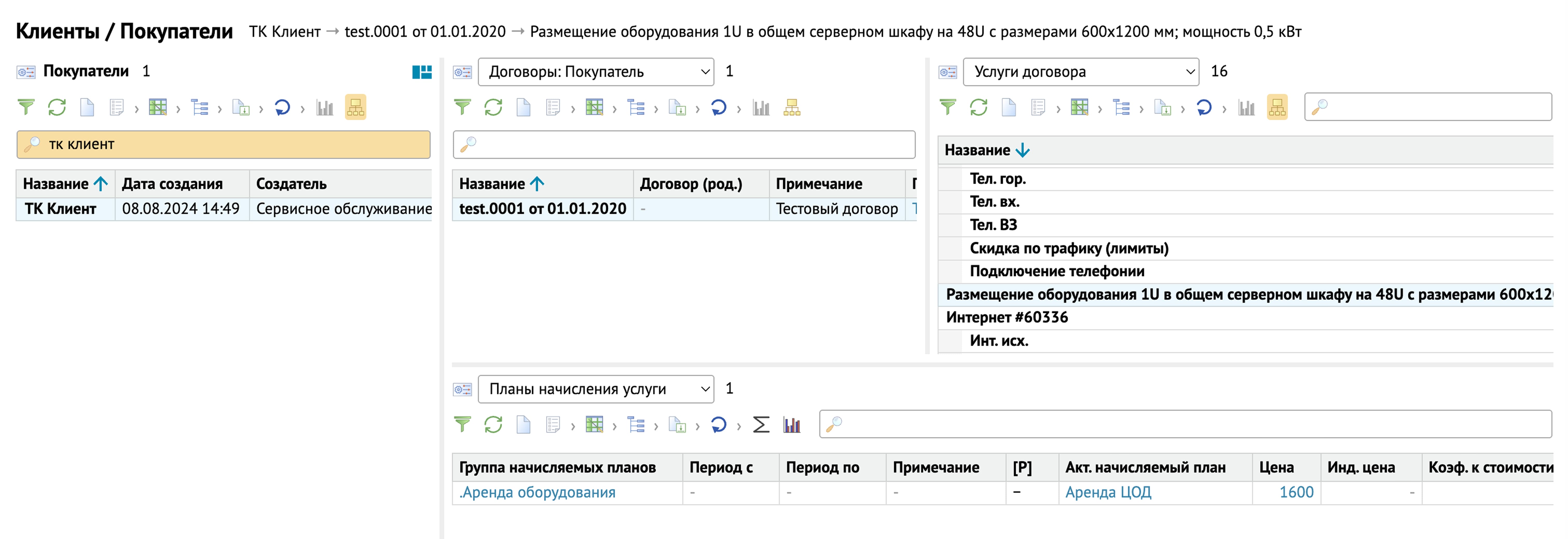Select the Инт. исх. service row
1568x539 pixels.
1245,341
